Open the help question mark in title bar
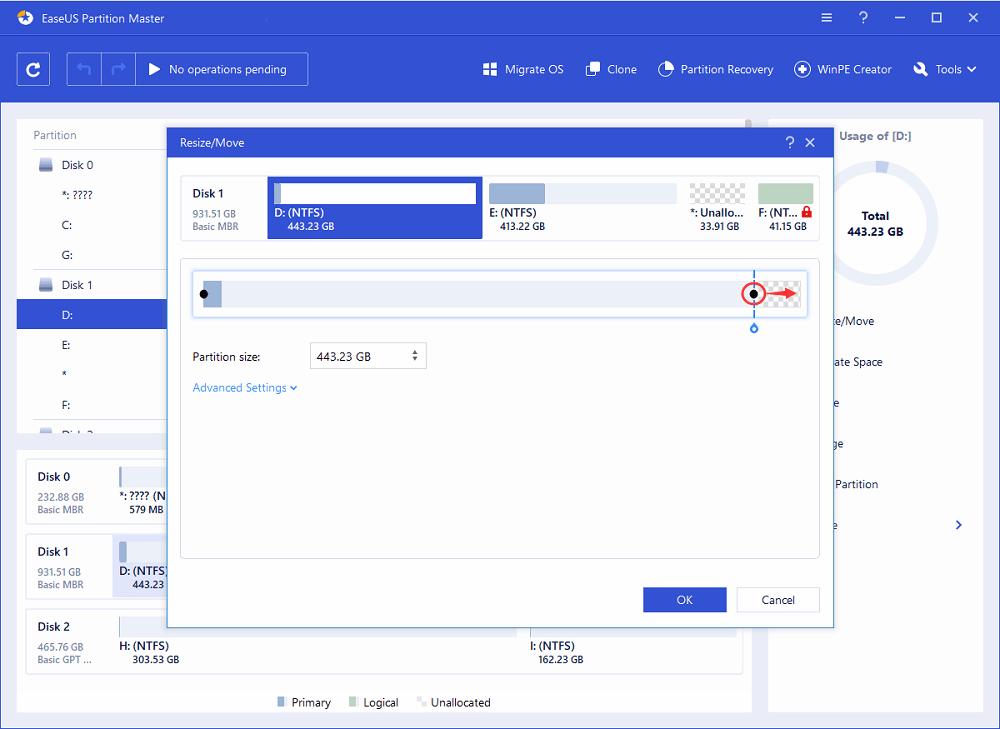Image resolution: width=1000 pixels, height=729 pixels. (x=863, y=18)
